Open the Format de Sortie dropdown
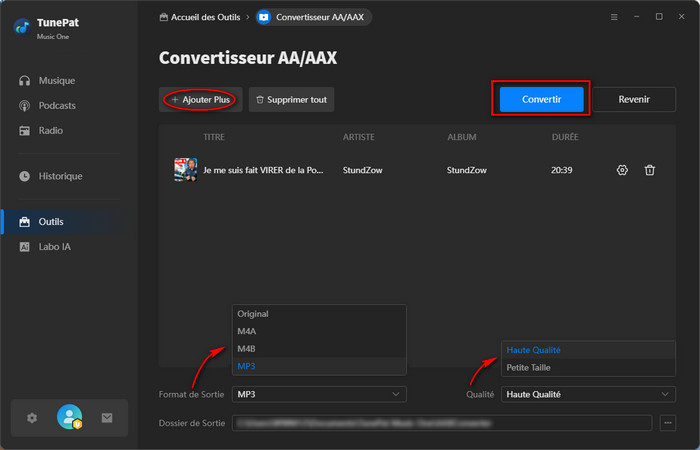The image size is (700, 450). click(319, 394)
